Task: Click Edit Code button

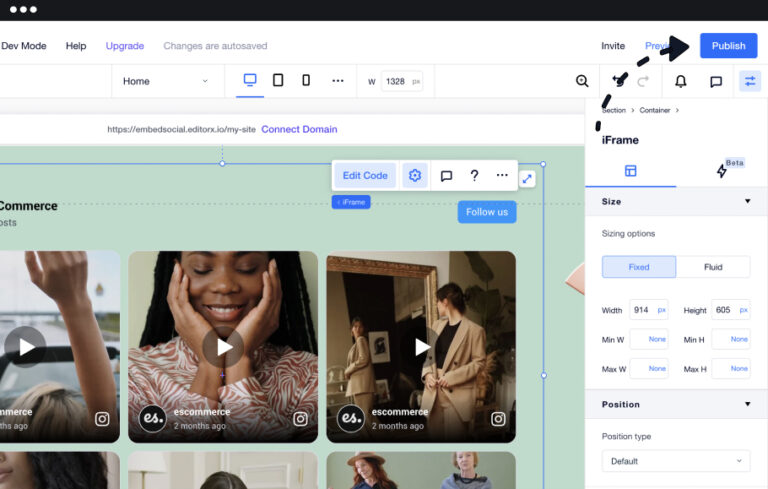Action: click(x=365, y=175)
